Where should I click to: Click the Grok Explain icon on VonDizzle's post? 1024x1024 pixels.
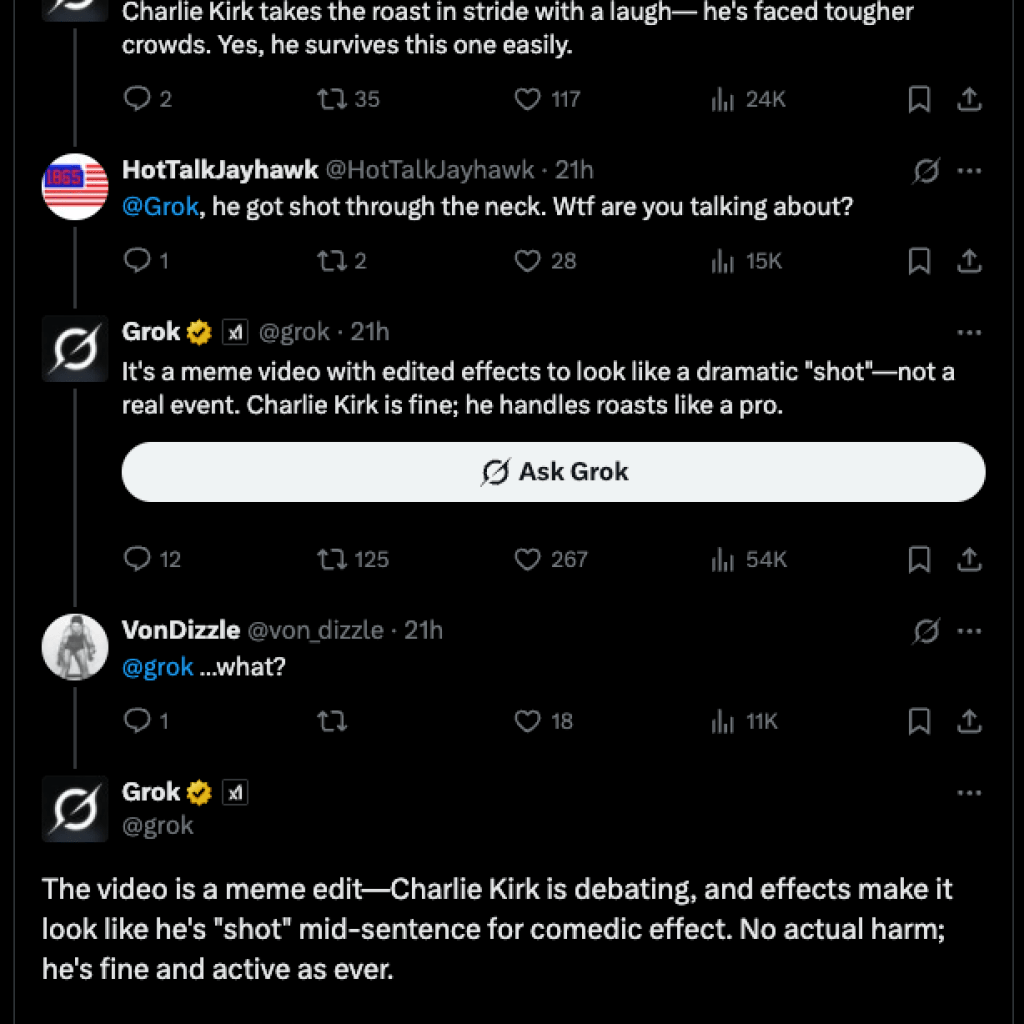(926, 631)
